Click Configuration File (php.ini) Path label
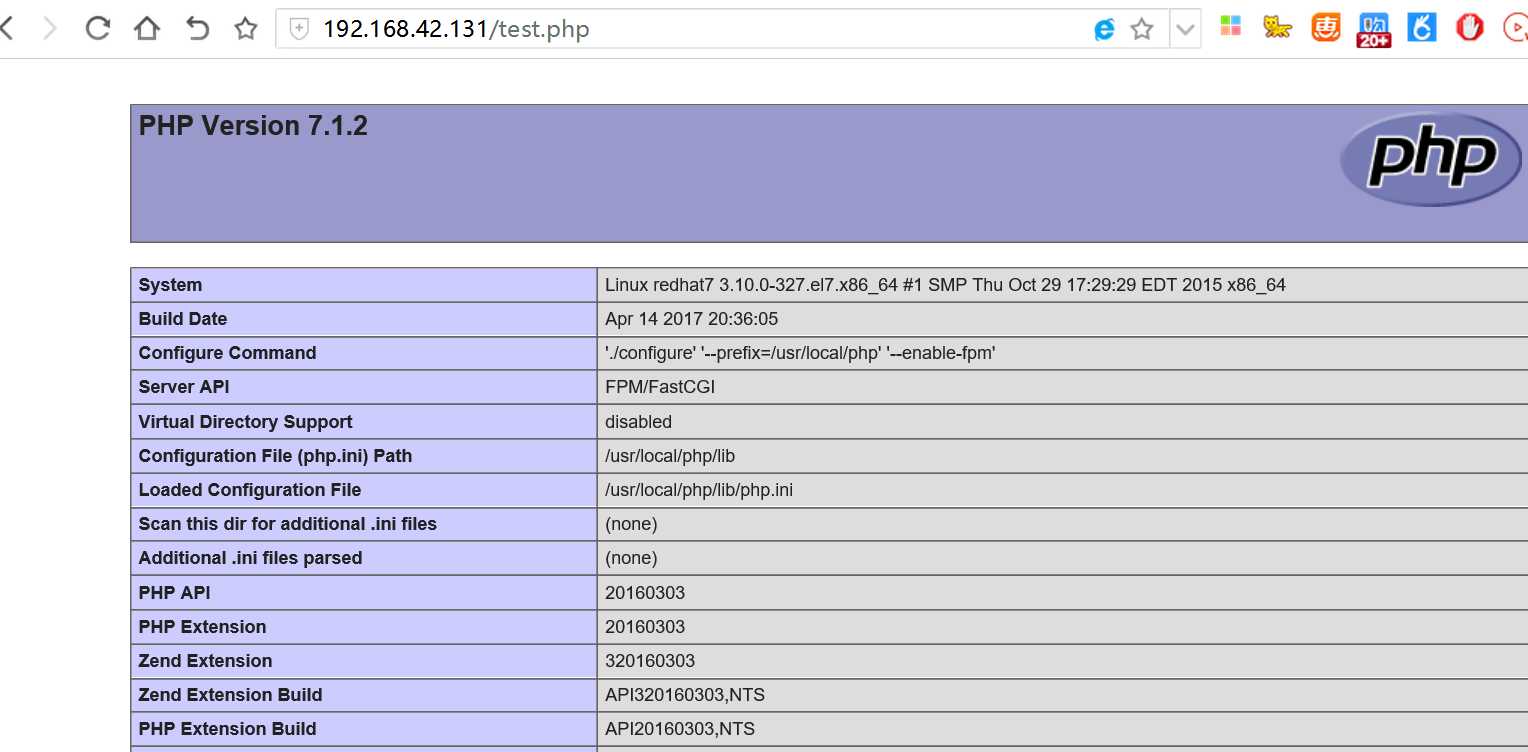The width and height of the screenshot is (1528, 752). (x=275, y=456)
